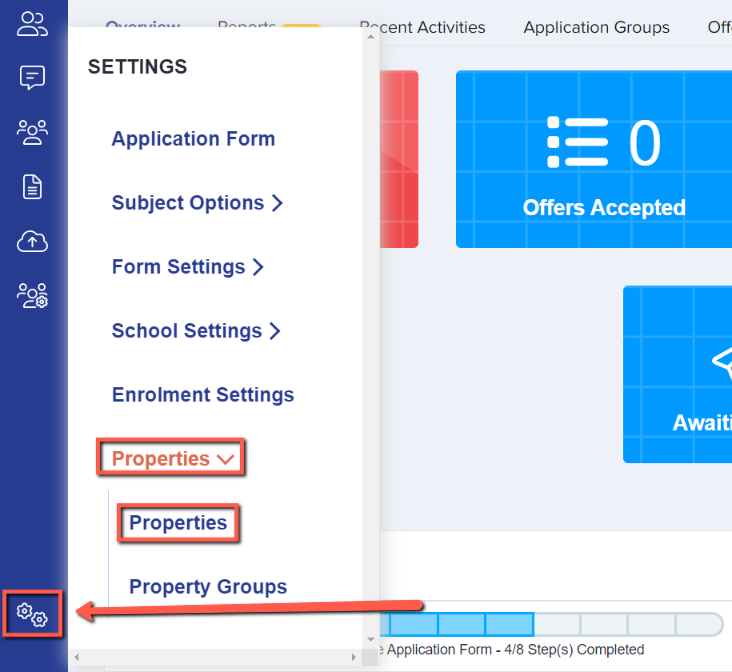Open the Application Form settings item
Viewport: 732px width, 672px height.
193,139
